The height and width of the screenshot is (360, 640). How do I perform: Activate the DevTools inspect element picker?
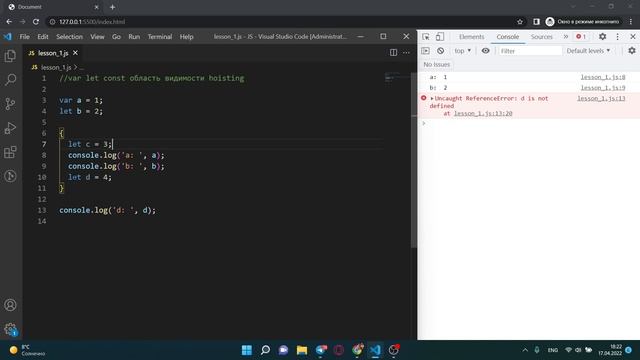(426, 37)
